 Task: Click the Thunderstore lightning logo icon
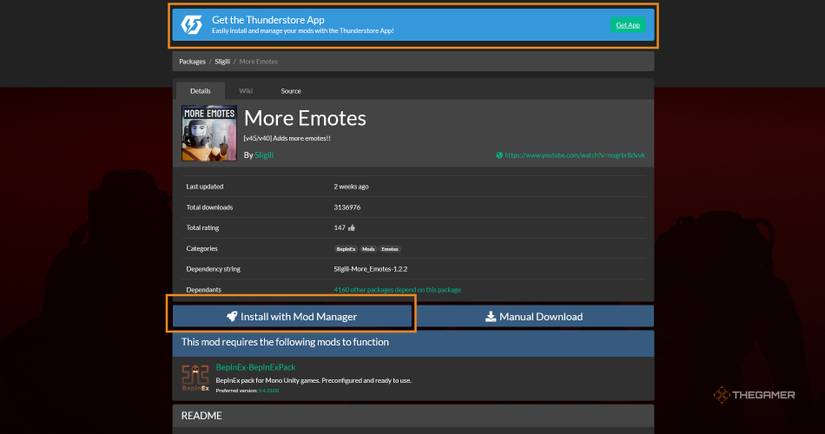[x=192, y=25]
